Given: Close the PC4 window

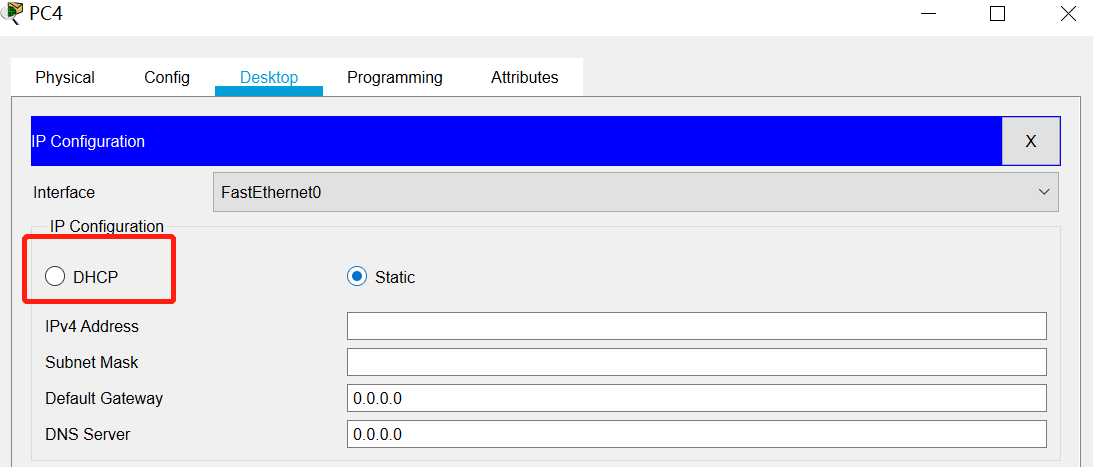Looking at the screenshot, I should [x=1067, y=14].
